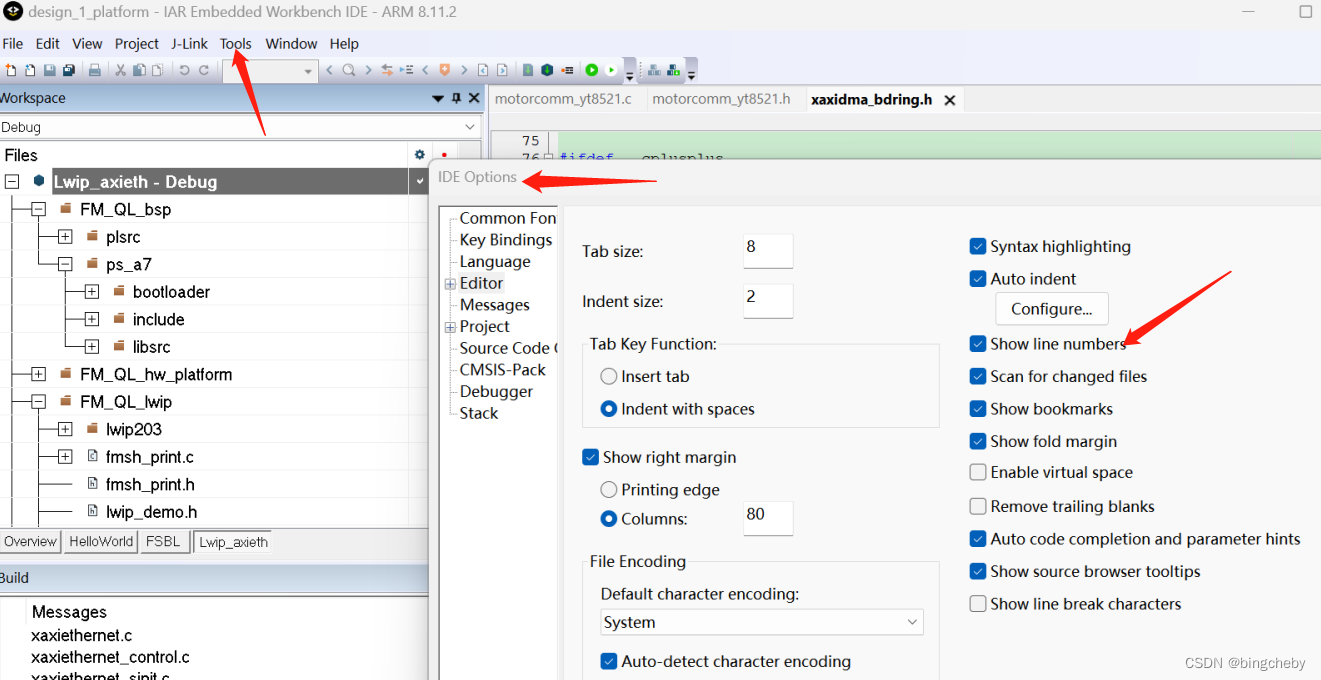This screenshot has width=1321, height=680.
Task: Select the Insert tab radio button
Action: point(608,377)
